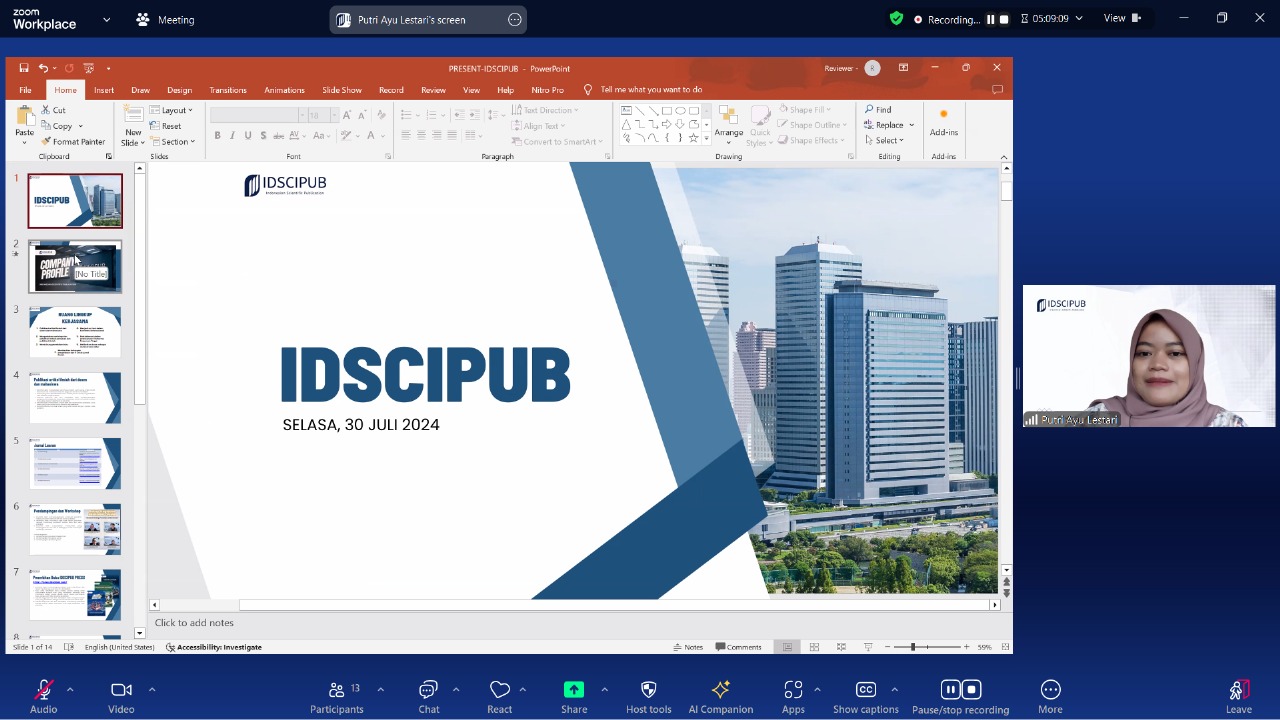Pause recording in Zoom bottom toolbar

(x=950, y=689)
